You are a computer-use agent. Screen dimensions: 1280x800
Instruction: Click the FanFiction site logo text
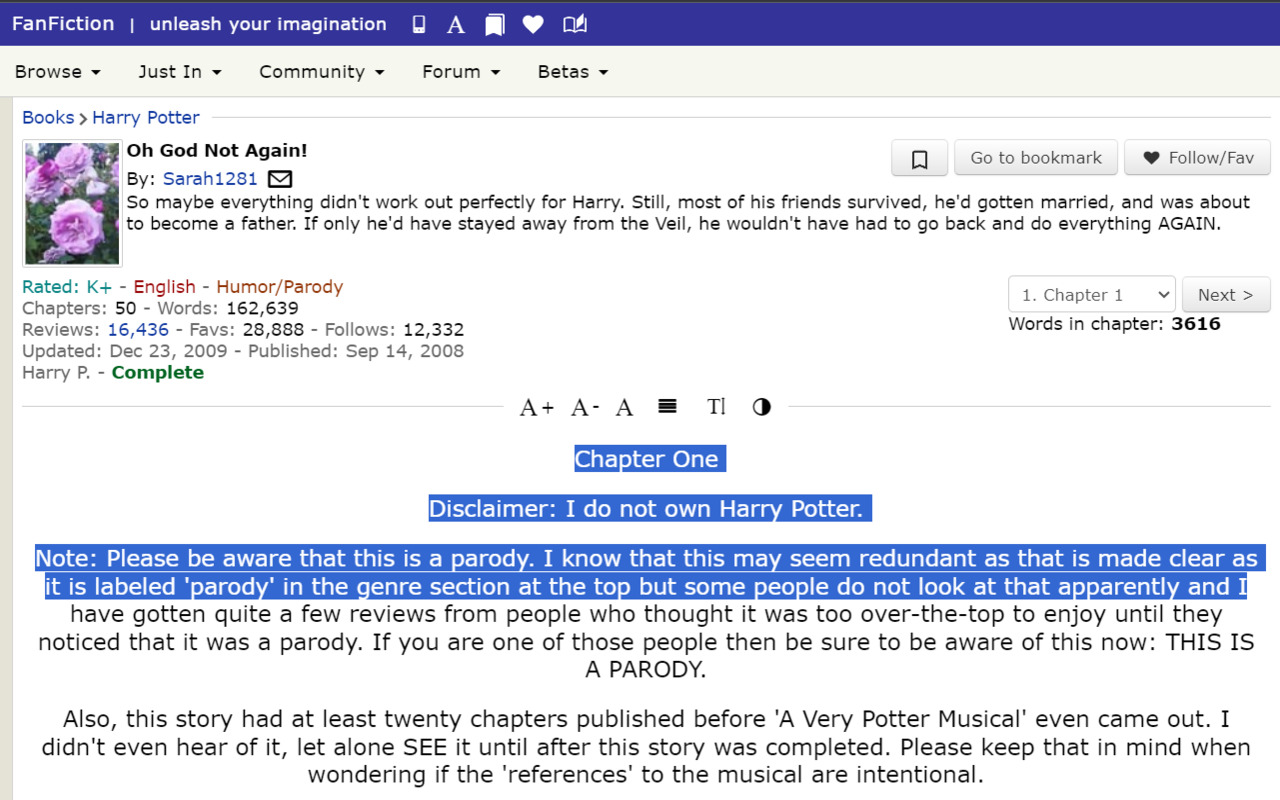pyautogui.click(x=63, y=24)
